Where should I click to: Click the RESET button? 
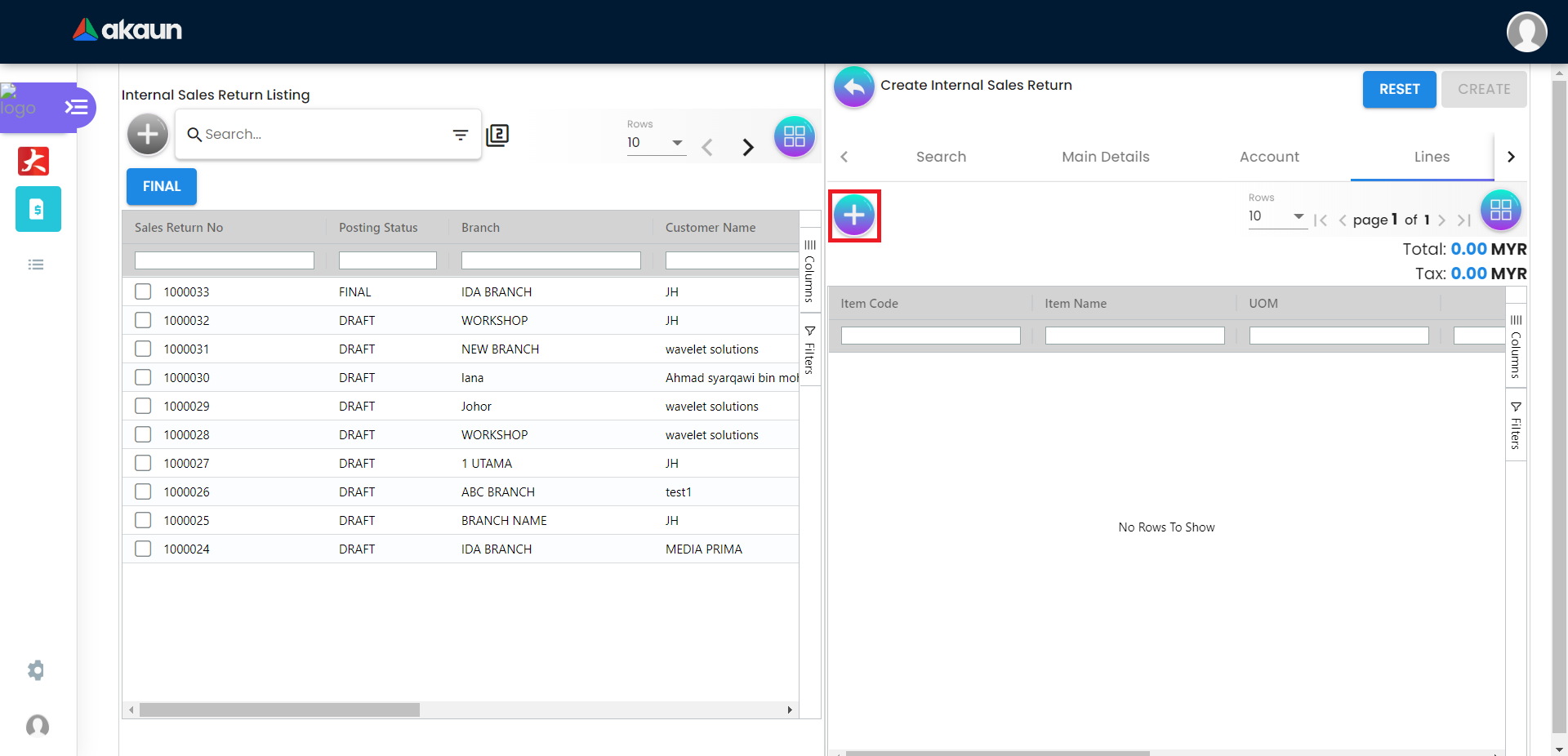(x=1399, y=89)
